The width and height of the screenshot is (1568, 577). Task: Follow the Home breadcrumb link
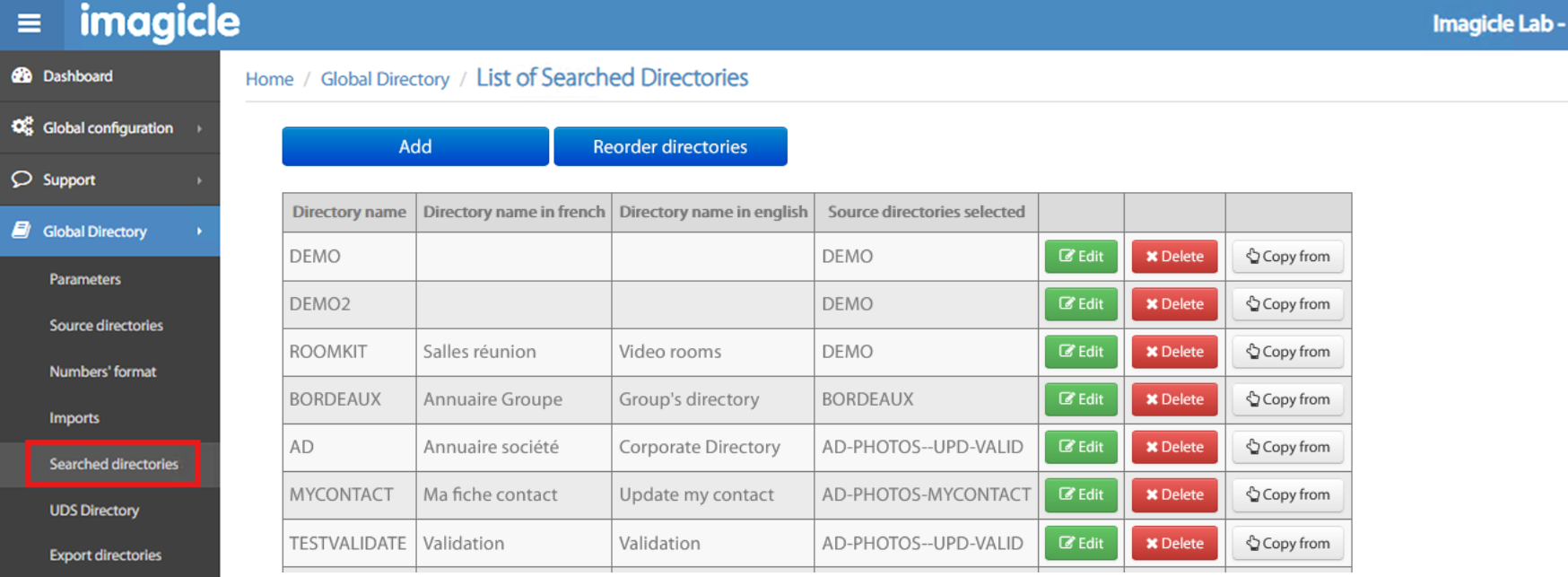point(269,79)
